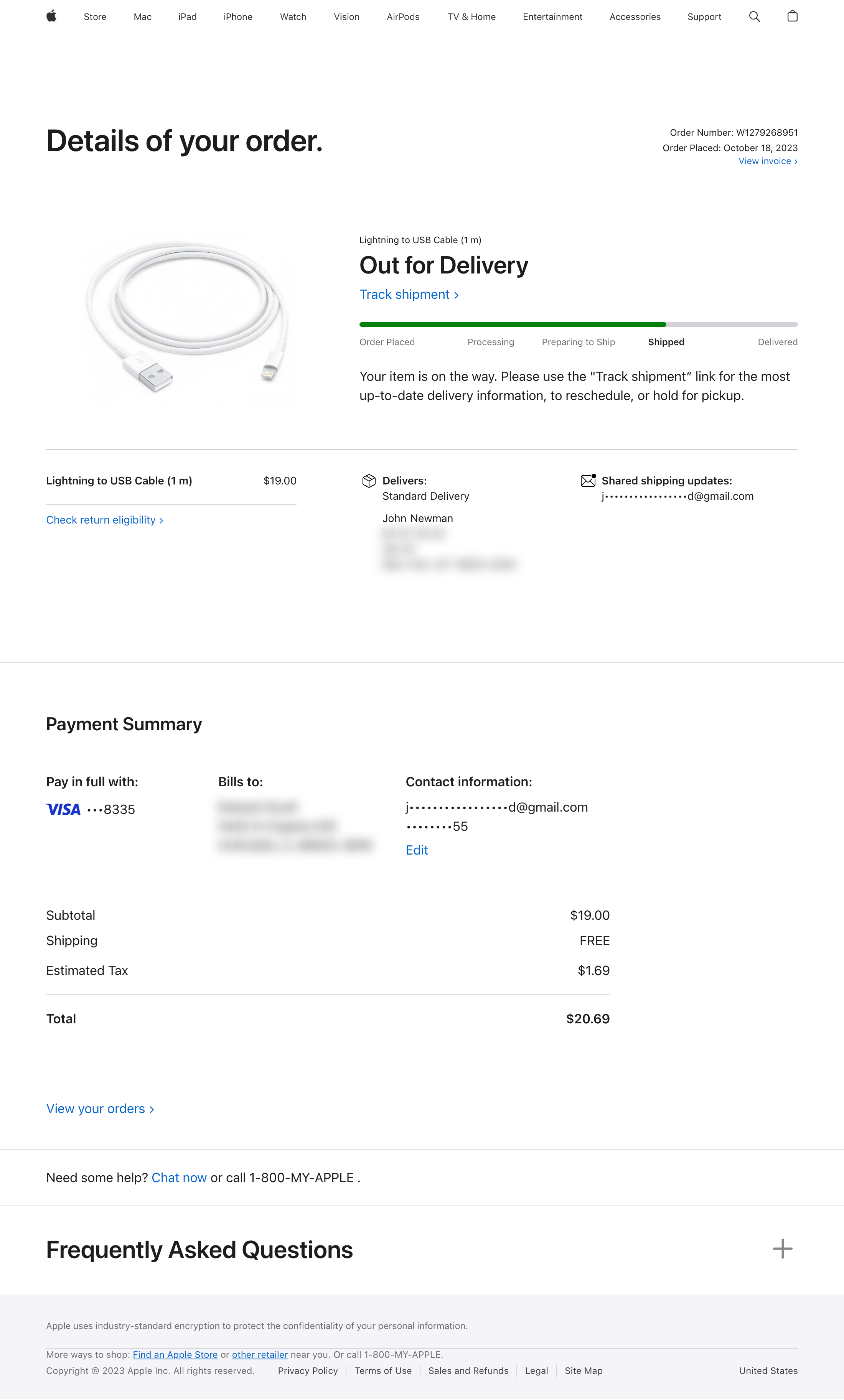Open View your orders

coord(97,1108)
